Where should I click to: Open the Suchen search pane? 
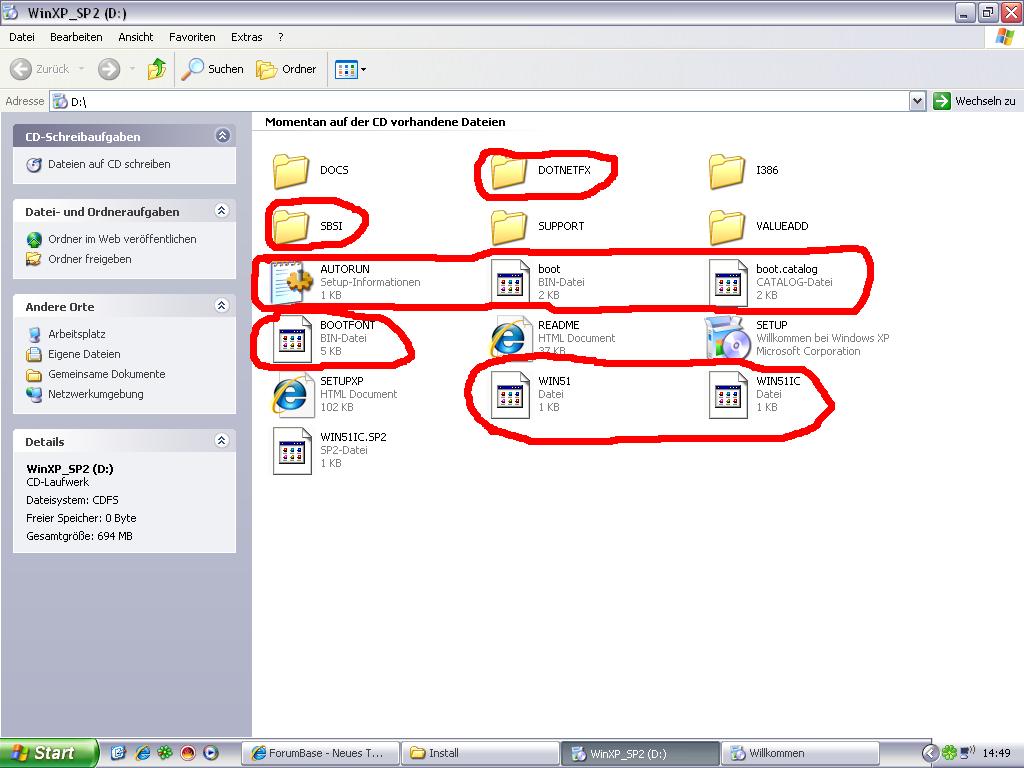(212, 69)
